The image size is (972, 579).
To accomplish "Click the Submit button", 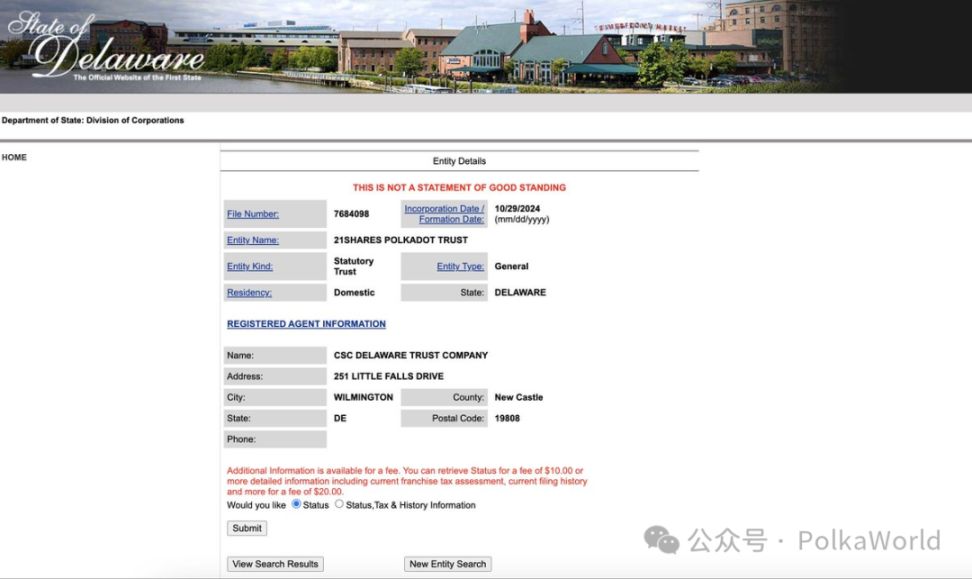I will 247,528.
